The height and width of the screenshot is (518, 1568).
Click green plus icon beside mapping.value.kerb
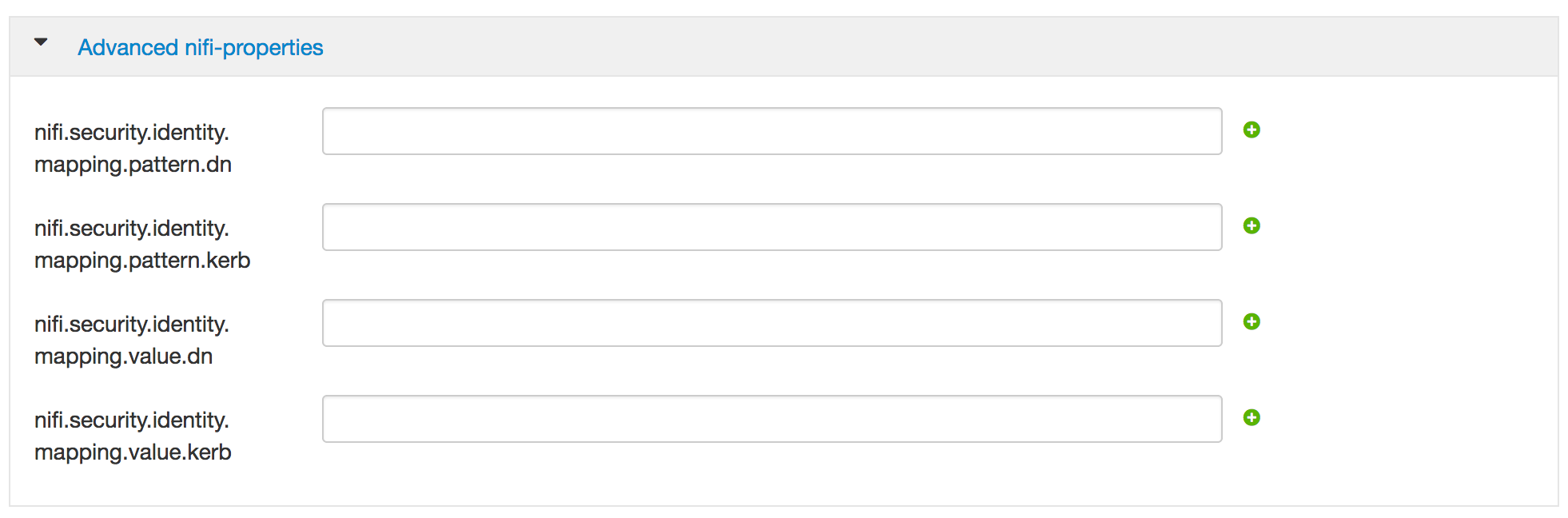tap(1252, 417)
